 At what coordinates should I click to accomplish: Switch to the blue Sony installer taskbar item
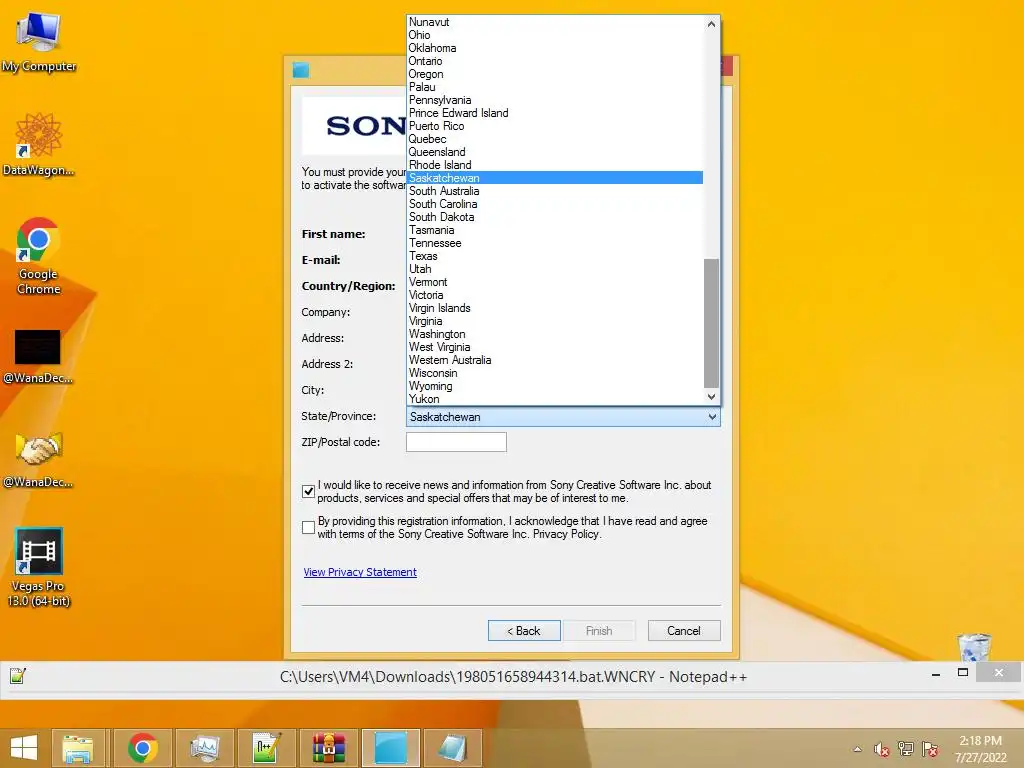(x=391, y=748)
